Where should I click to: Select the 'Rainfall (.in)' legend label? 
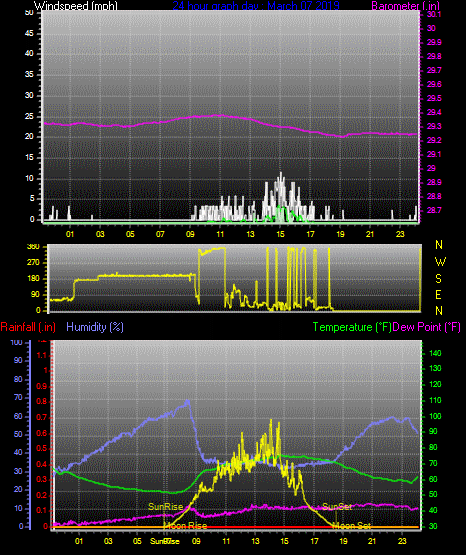click(28, 327)
